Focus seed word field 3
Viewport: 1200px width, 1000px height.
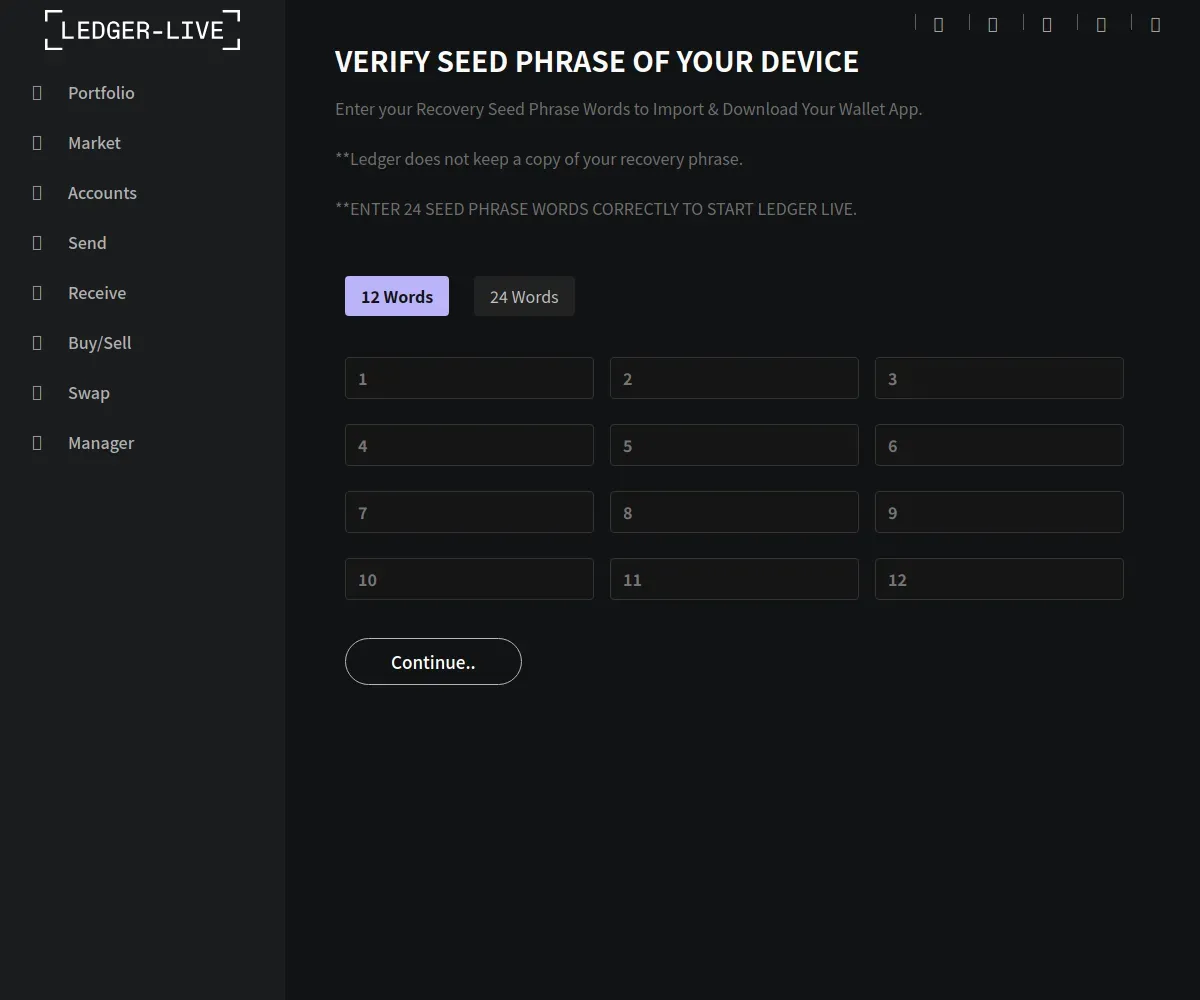pyautogui.click(x=999, y=378)
